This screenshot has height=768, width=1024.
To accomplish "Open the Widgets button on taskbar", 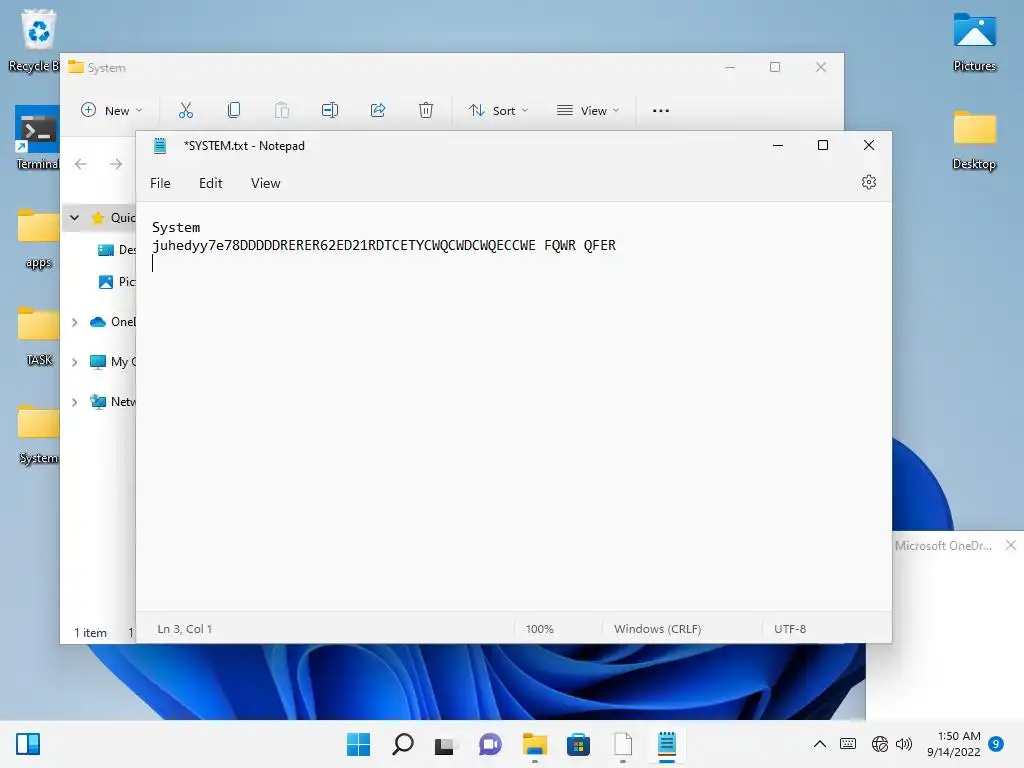I will [27, 744].
